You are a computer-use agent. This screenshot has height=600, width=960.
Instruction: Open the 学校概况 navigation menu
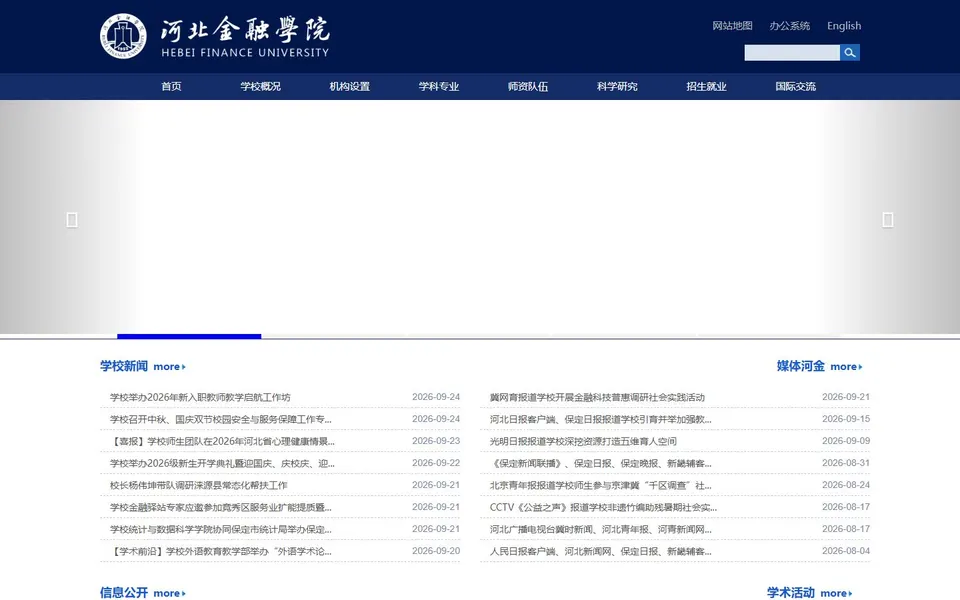260,86
